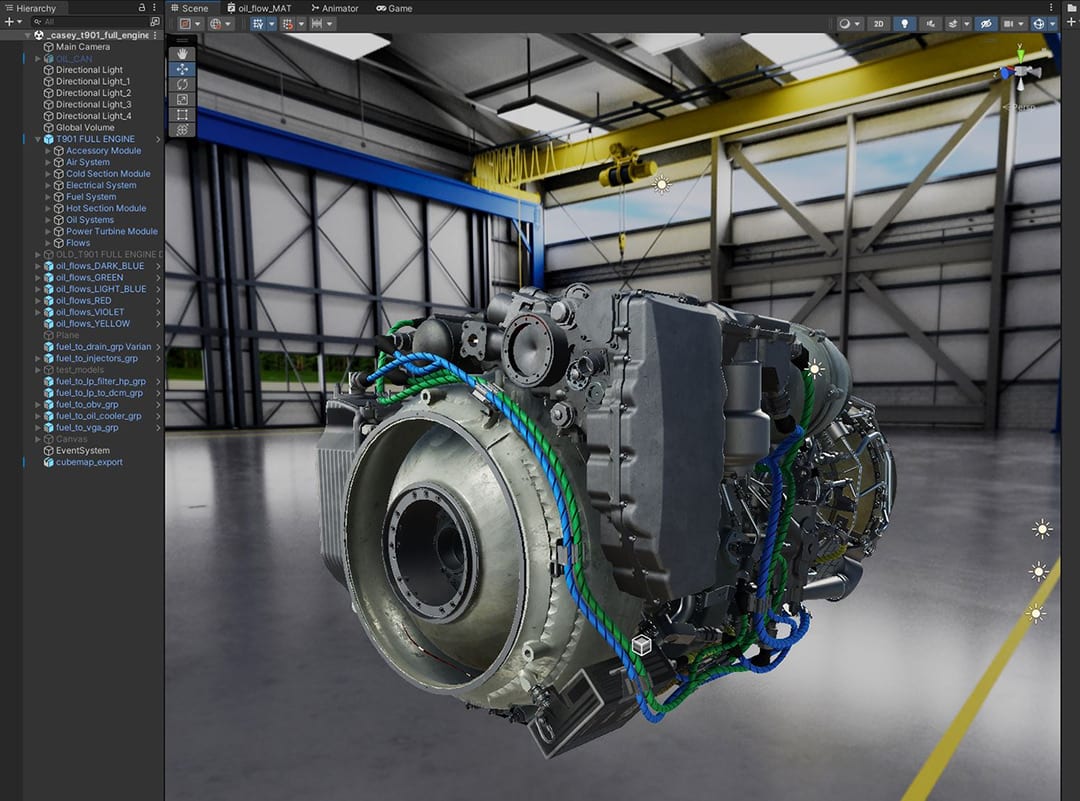Select the Scale tool

(182, 99)
